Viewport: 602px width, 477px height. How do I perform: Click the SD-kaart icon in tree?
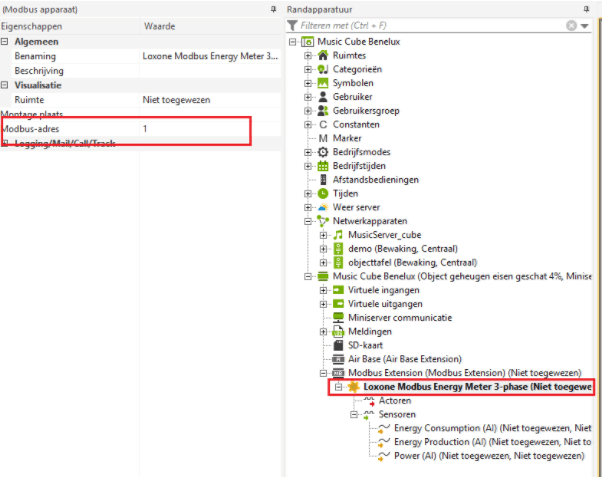338,345
